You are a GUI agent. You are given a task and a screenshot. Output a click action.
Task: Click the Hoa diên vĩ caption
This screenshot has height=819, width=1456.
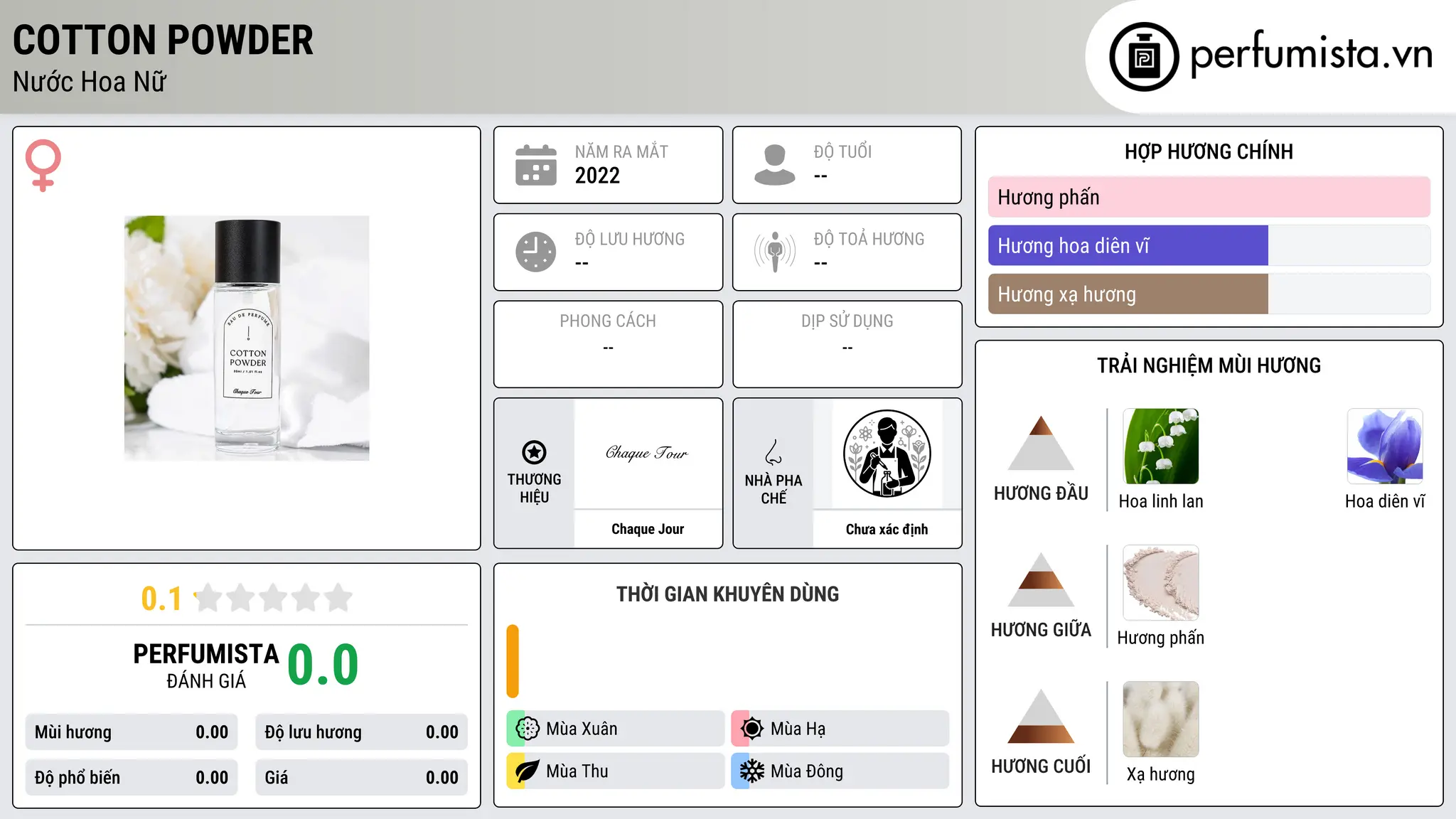click(x=1385, y=501)
